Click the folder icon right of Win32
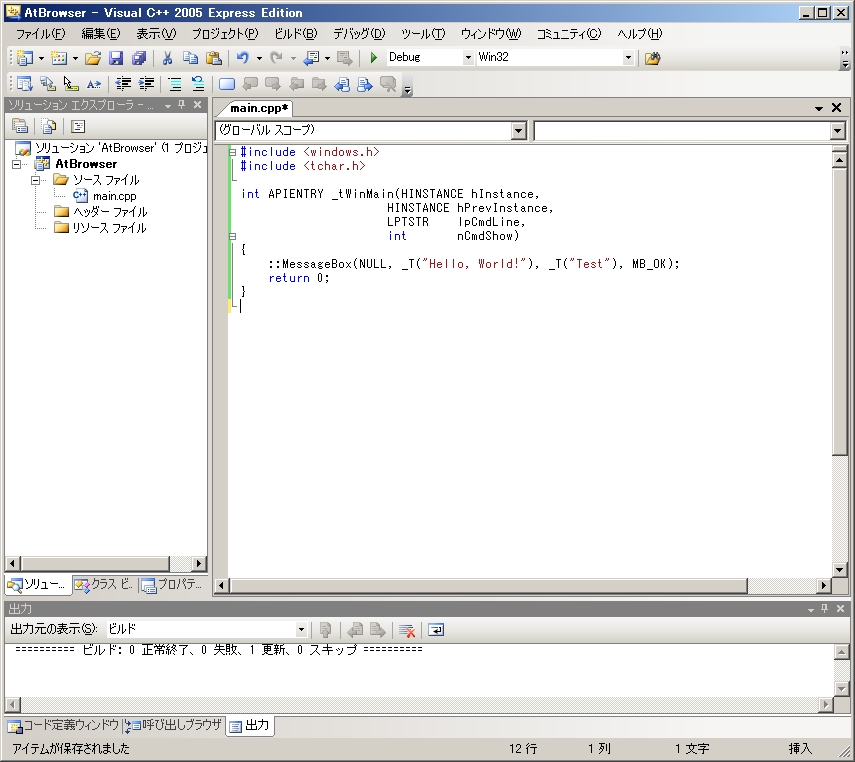 (x=653, y=58)
